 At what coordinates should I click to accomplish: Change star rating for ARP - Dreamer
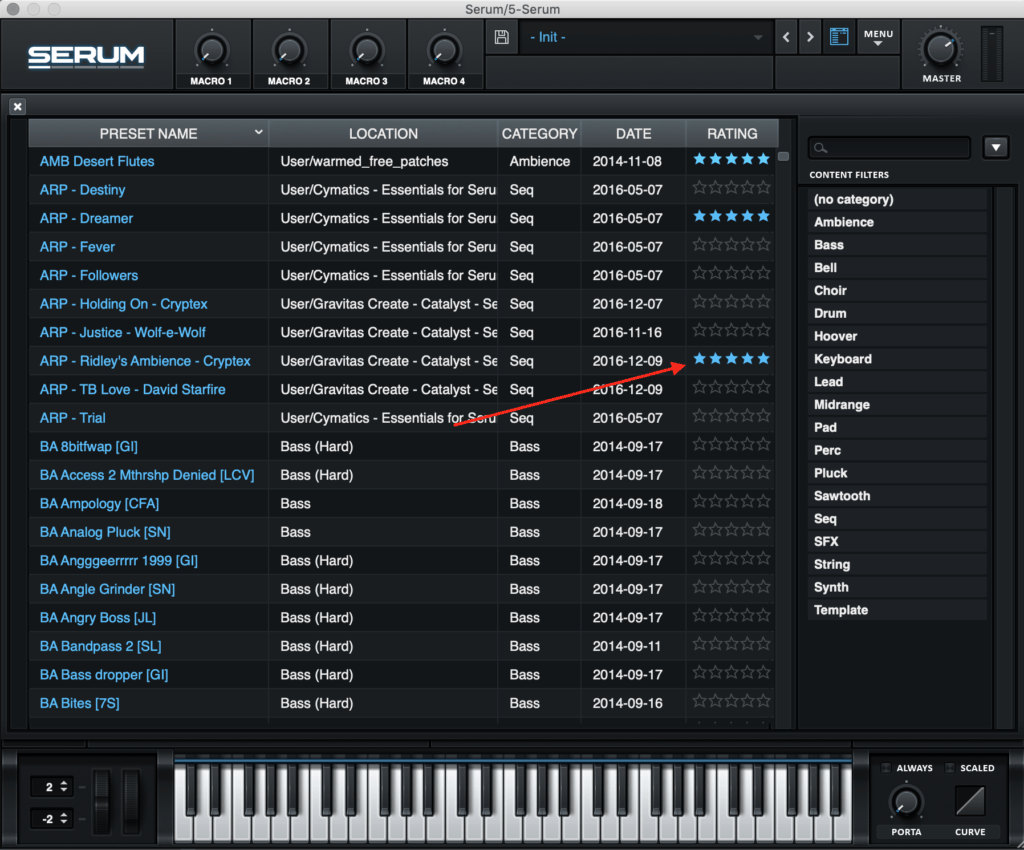[731, 216]
